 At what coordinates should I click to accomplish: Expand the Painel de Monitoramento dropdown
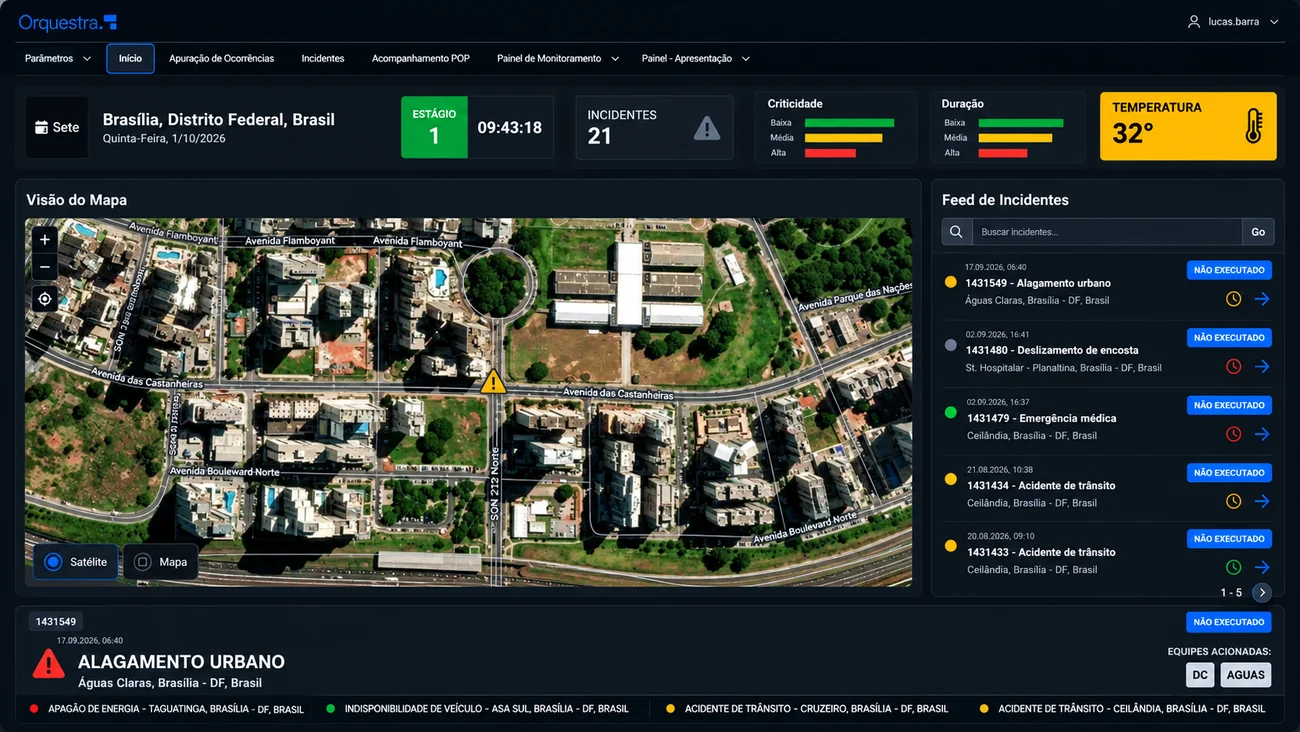pyautogui.click(x=558, y=59)
